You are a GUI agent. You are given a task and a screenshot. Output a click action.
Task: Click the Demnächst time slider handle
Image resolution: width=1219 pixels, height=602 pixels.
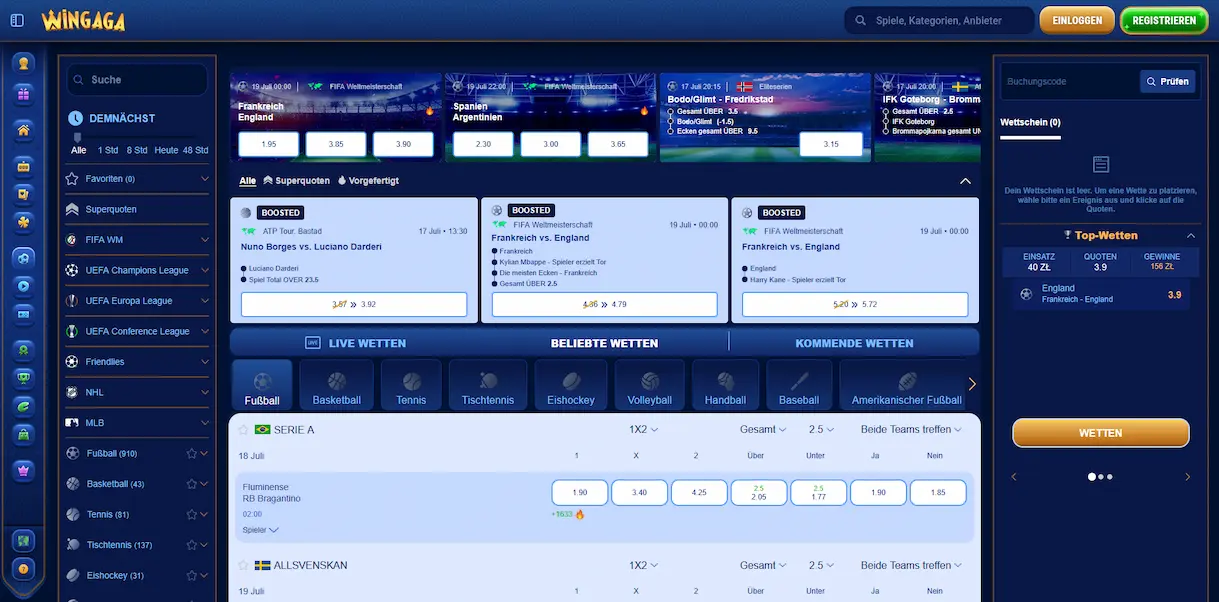pos(78,137)
